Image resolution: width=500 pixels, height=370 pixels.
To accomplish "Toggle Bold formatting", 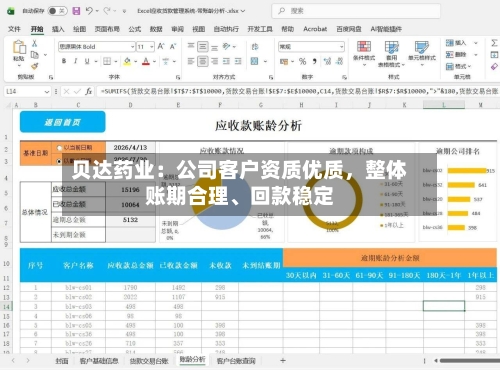I will [64, 61].
